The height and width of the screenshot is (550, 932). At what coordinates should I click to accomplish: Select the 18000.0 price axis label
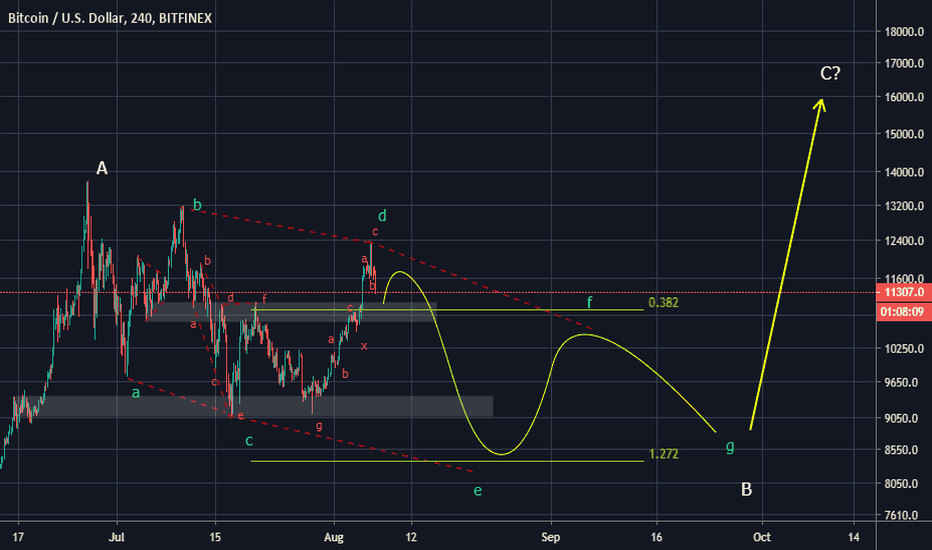click(x=904, y=32)
